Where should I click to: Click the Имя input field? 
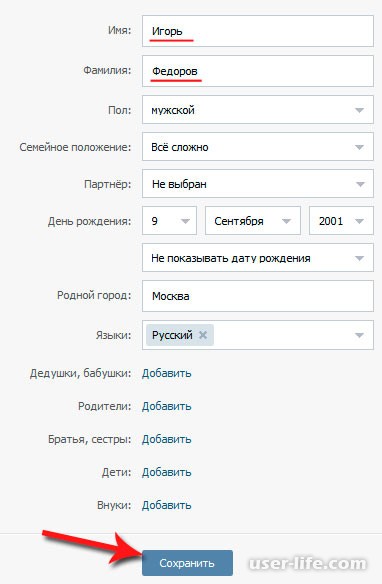(258, 31)
